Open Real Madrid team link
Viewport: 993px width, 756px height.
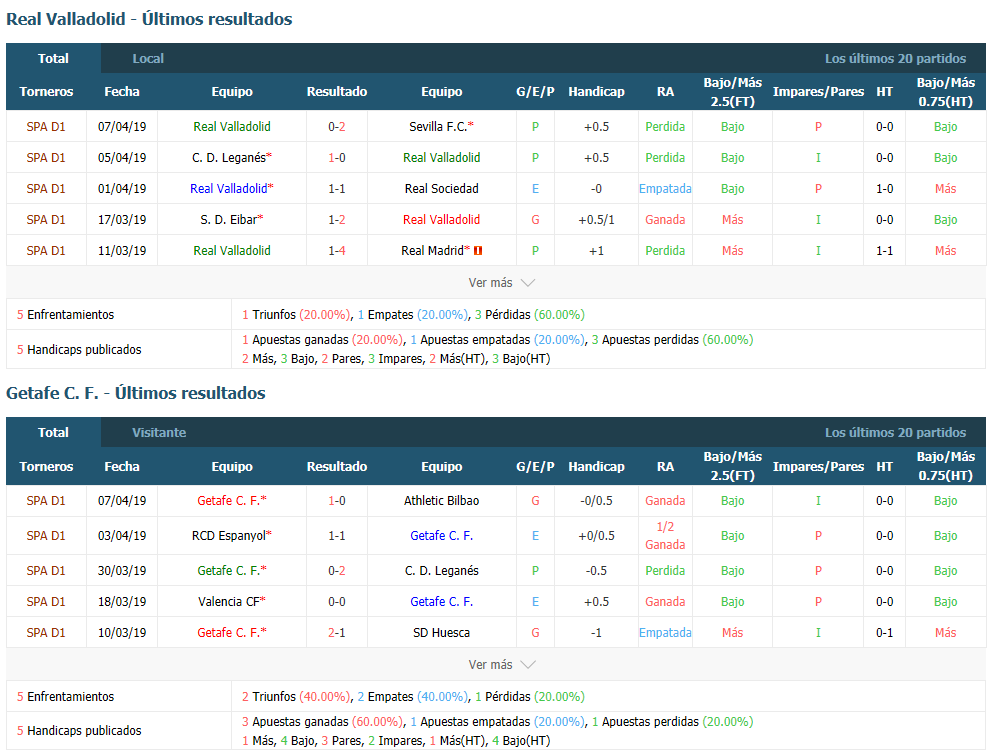(x=433, y=251)
